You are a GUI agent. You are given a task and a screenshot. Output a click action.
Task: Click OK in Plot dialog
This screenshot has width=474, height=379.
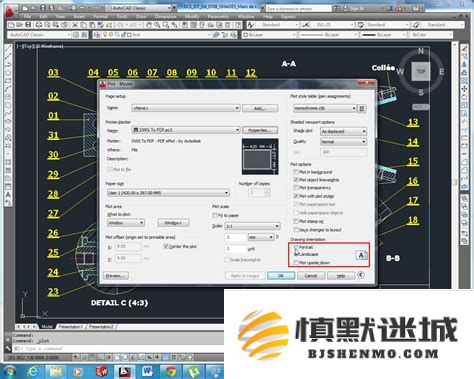coord(281,276)
